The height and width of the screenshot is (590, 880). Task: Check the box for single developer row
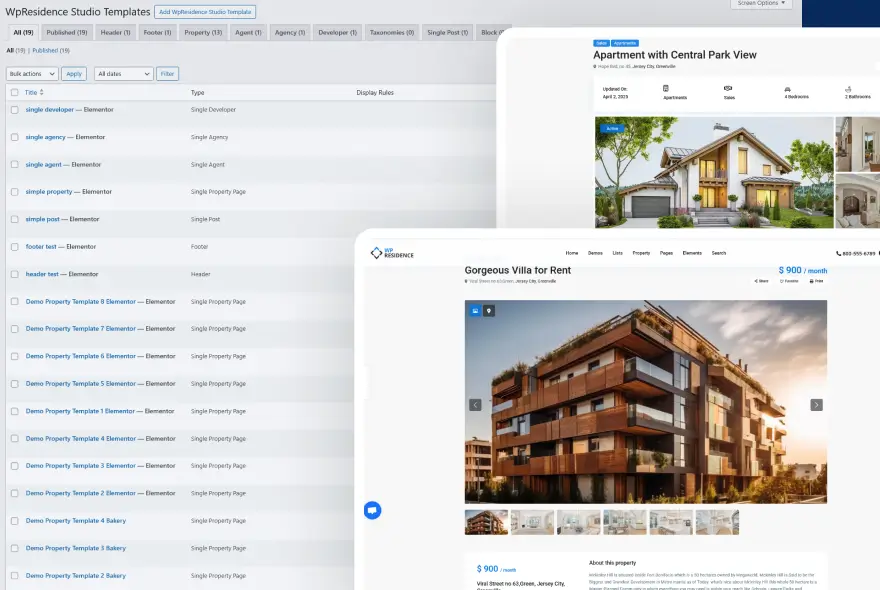[x=15, y=110]
